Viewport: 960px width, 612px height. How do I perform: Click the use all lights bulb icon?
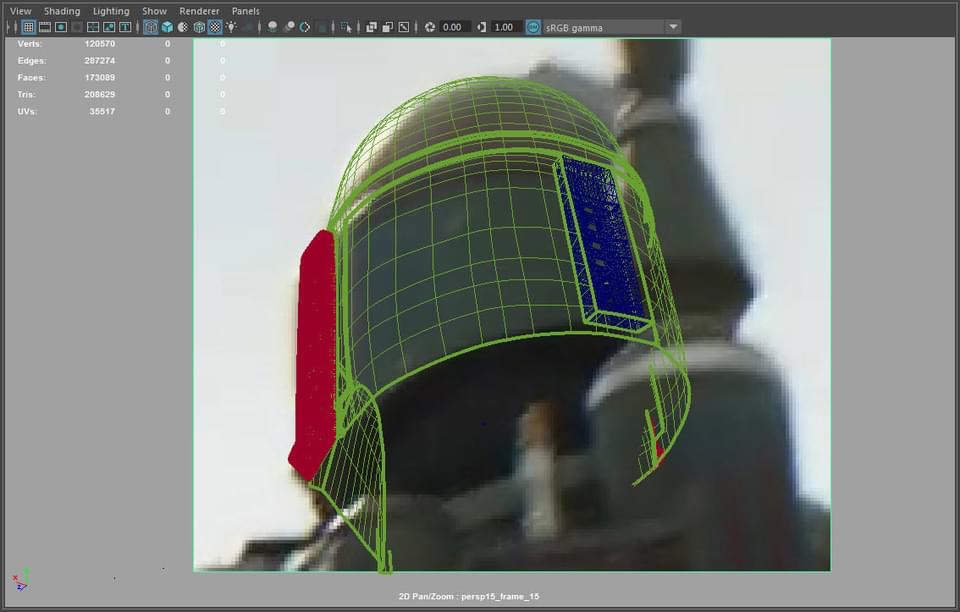(x=231, y=27)
